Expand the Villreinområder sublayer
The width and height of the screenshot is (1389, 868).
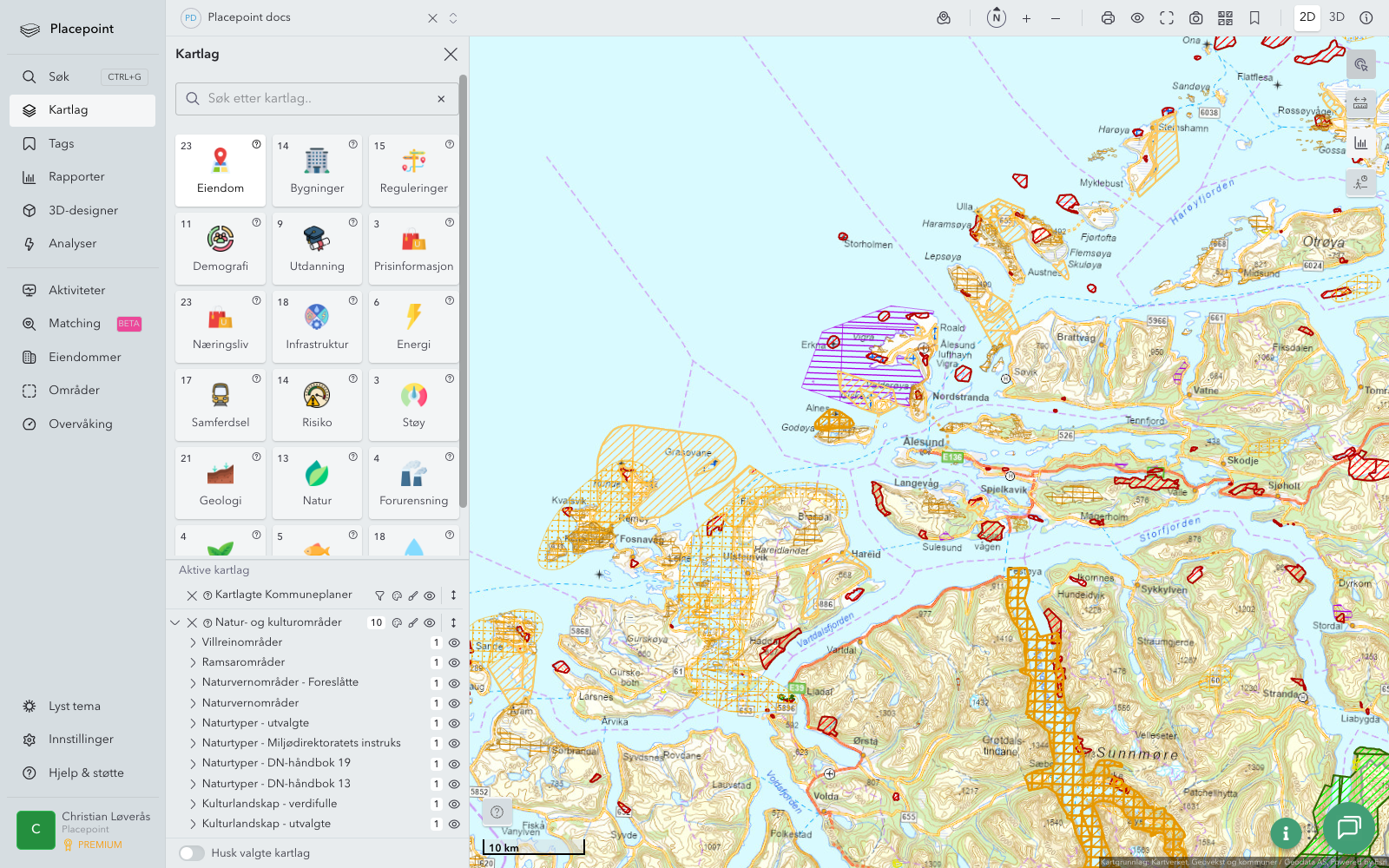[x=193, y=642]
